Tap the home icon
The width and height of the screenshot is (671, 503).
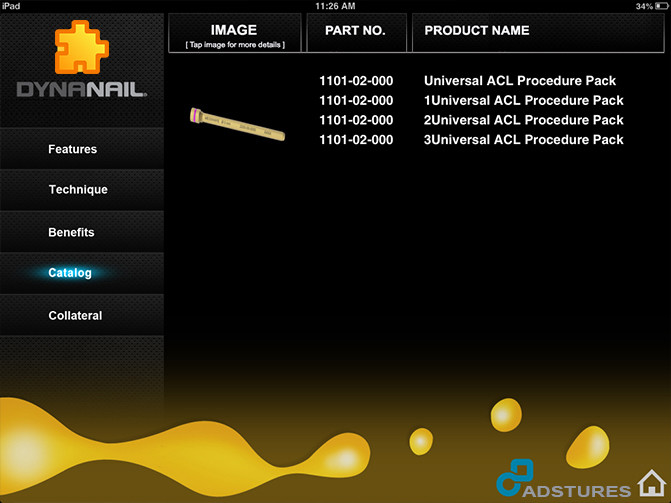652,483
